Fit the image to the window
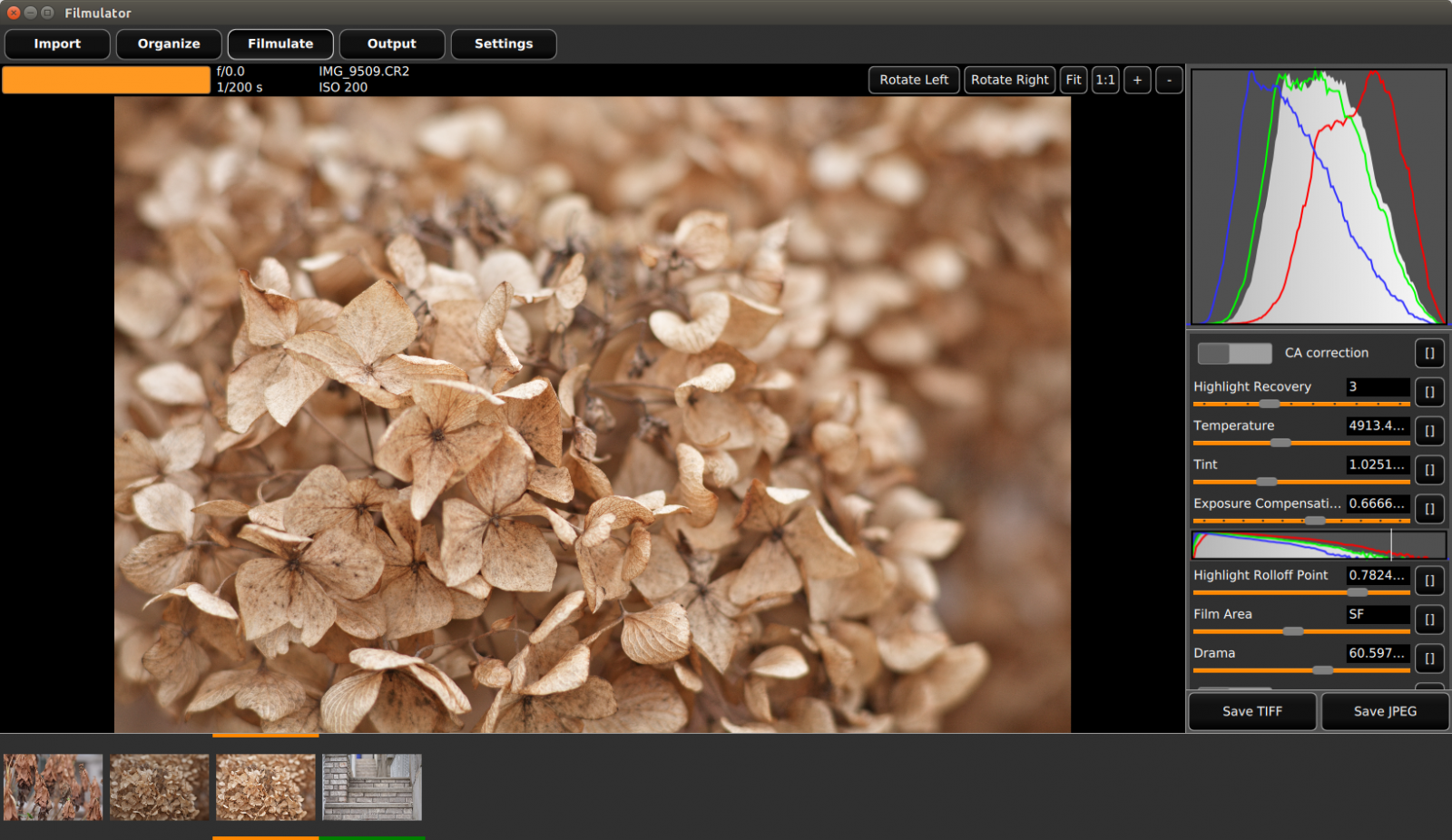Viewport: 1452px width, 840px height. pos(1074,80)
